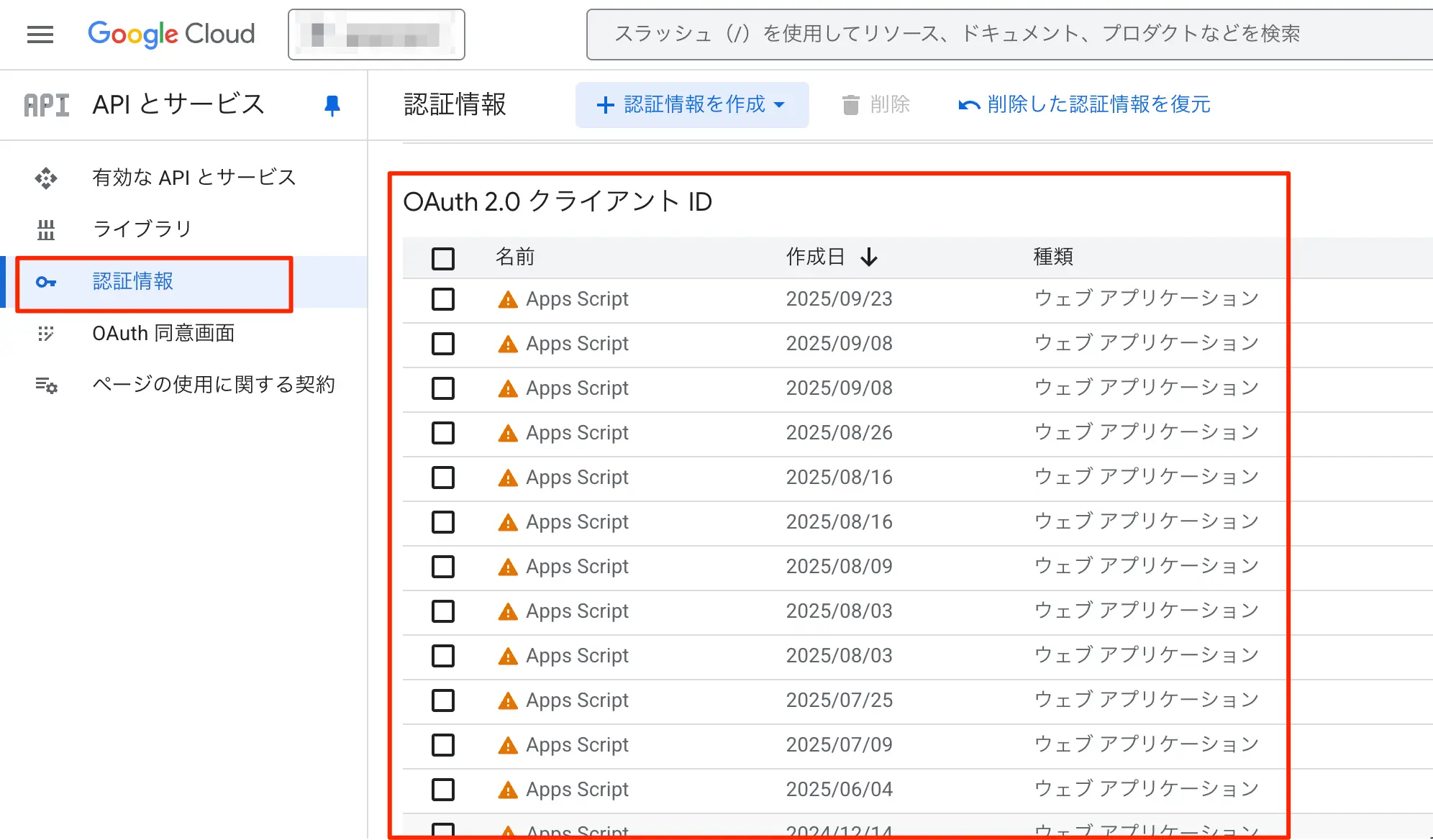Open the project selector dropdown
Viewport: 1433px width, 840px height.
[x=376, y=35]
